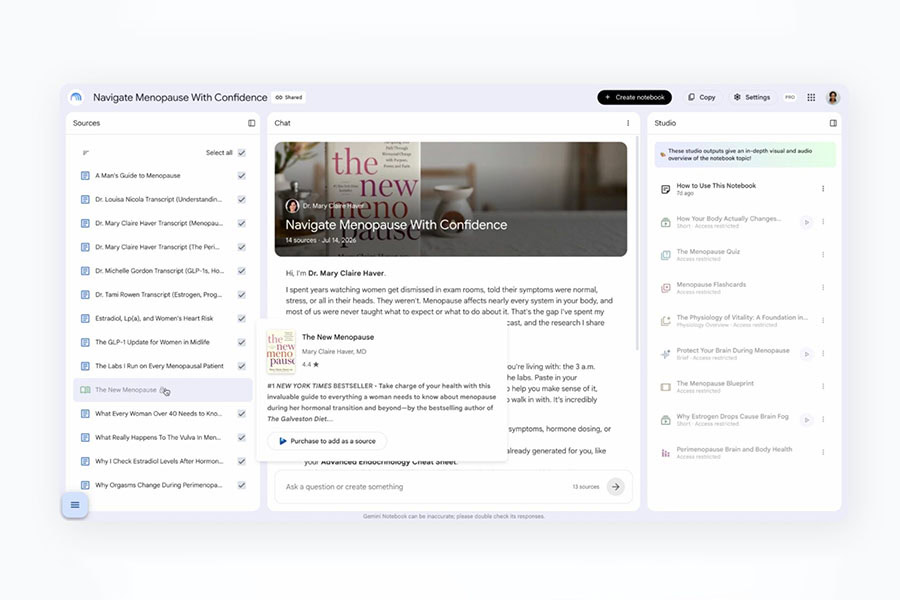Image resolution: width=900 pixels, height=600 pixels.
Task: Click Purchase to add as a source
Action: click(x=327, y=441)
